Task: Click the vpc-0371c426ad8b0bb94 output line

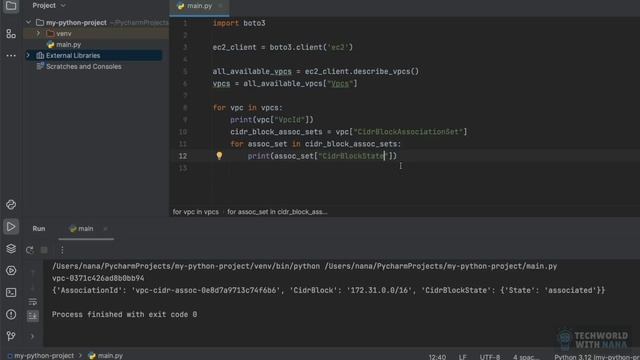Action: [98, 278]
